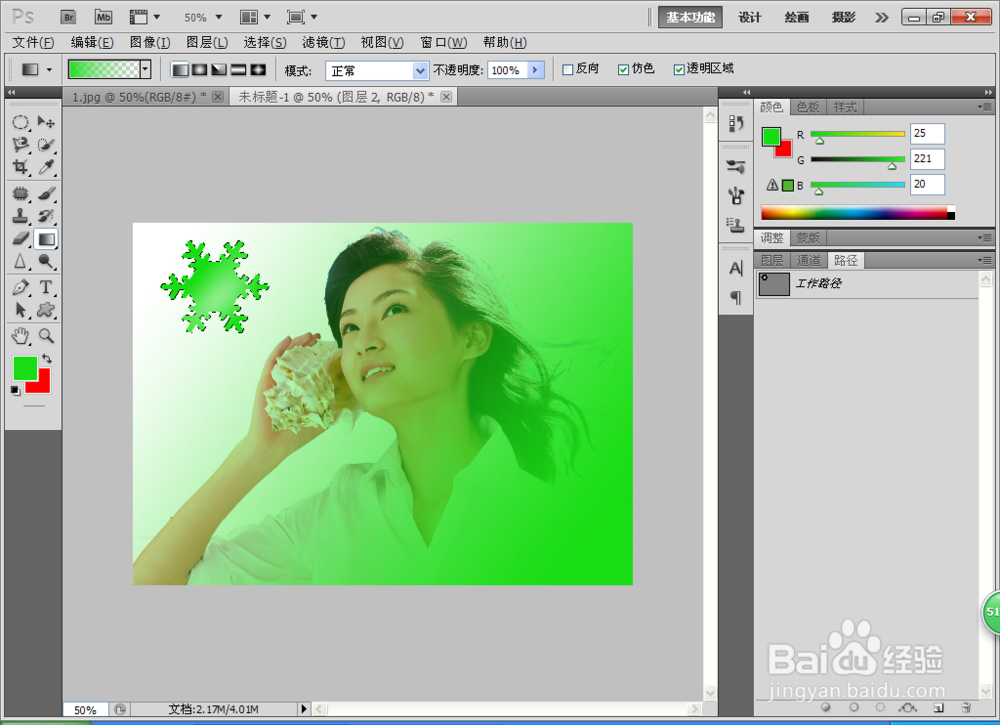Open the Character panel icon
This screenshot has width=1000, height=725.
[x=736, y=268]
